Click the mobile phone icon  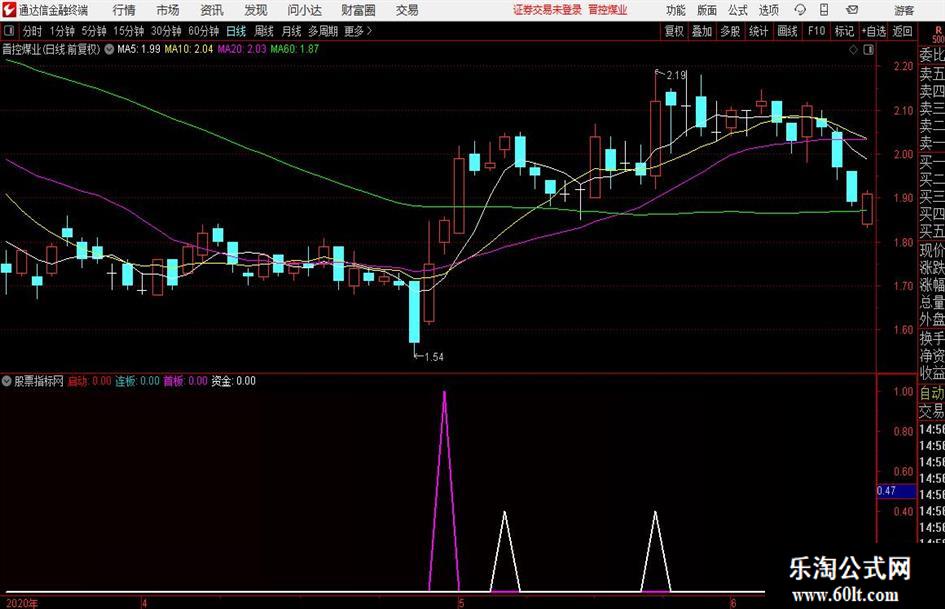pyautogui.click(x=824, y=10)
